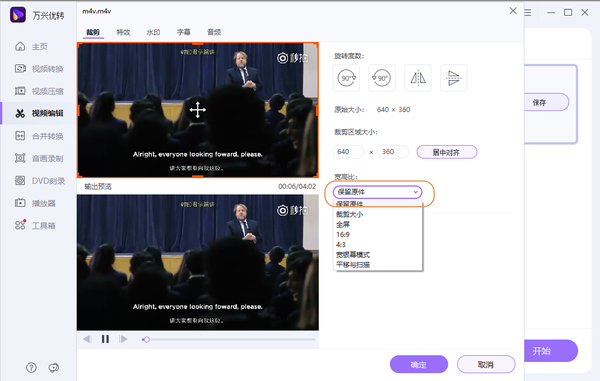Pause the preview playback
This screenshot has width=600, height=381.
[x=105, y=339]
